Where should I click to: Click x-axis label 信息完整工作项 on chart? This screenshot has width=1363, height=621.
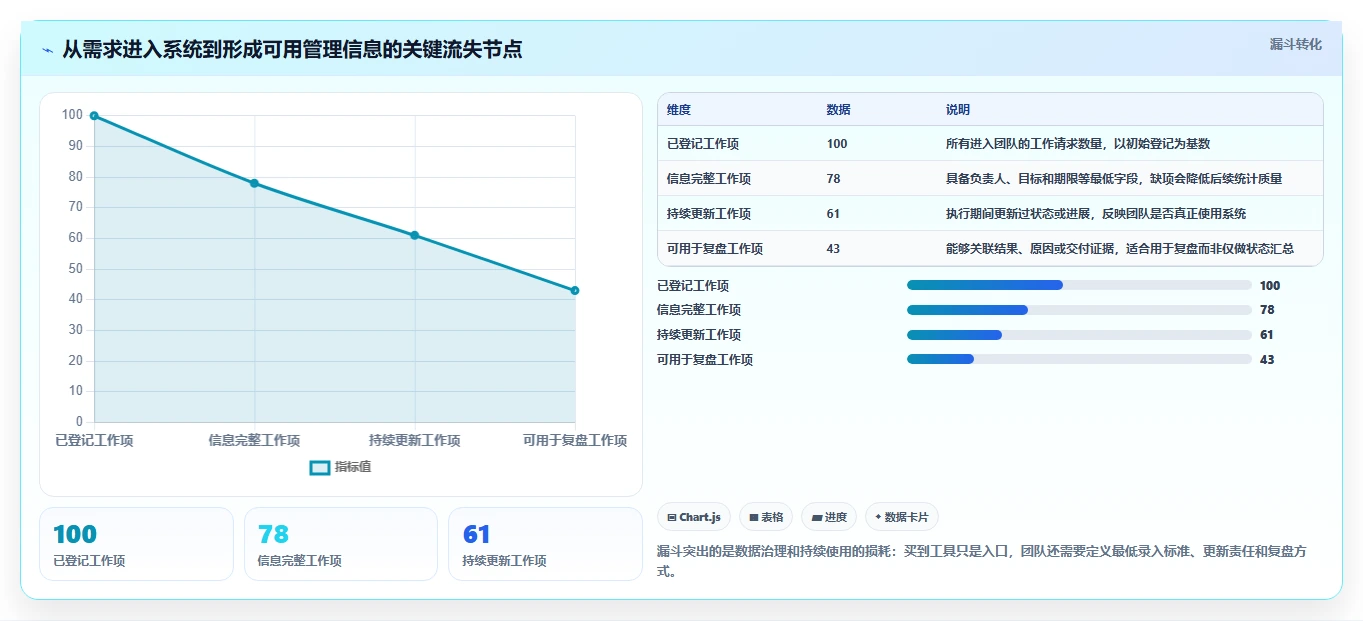coord(254,440)
